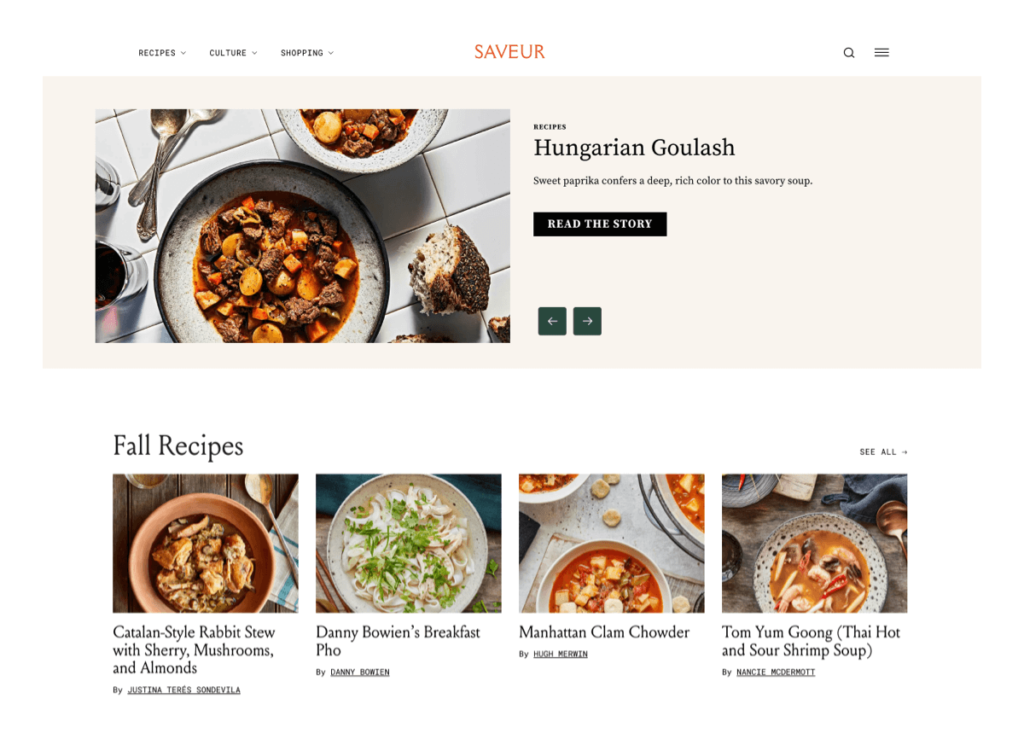Open the Hungarian Goulash hero image

point(302,226)
